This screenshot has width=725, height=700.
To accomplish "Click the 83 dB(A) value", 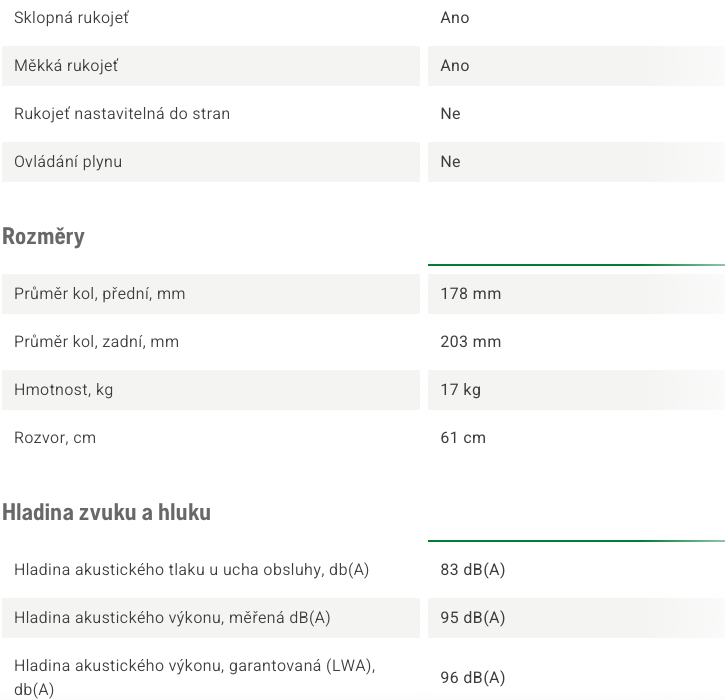I will click(x=473, y=570).
